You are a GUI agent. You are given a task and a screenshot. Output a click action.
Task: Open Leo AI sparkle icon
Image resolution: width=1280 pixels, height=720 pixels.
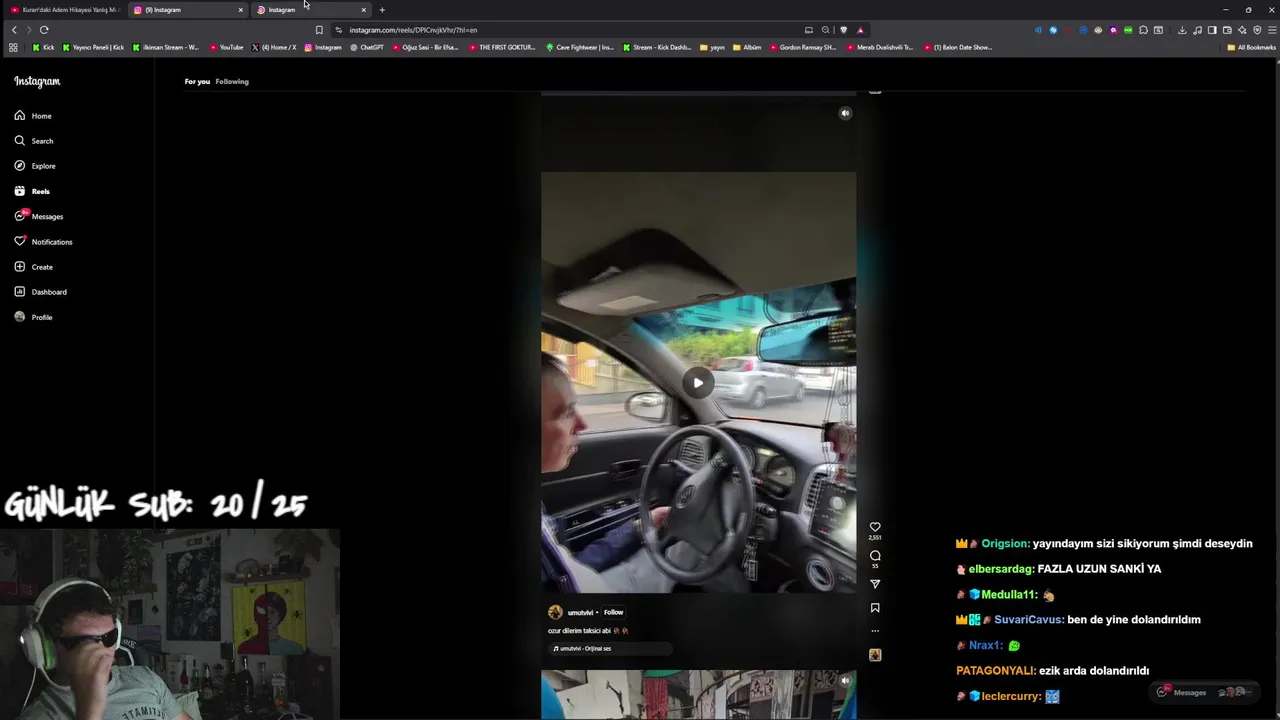[1242, 30]
